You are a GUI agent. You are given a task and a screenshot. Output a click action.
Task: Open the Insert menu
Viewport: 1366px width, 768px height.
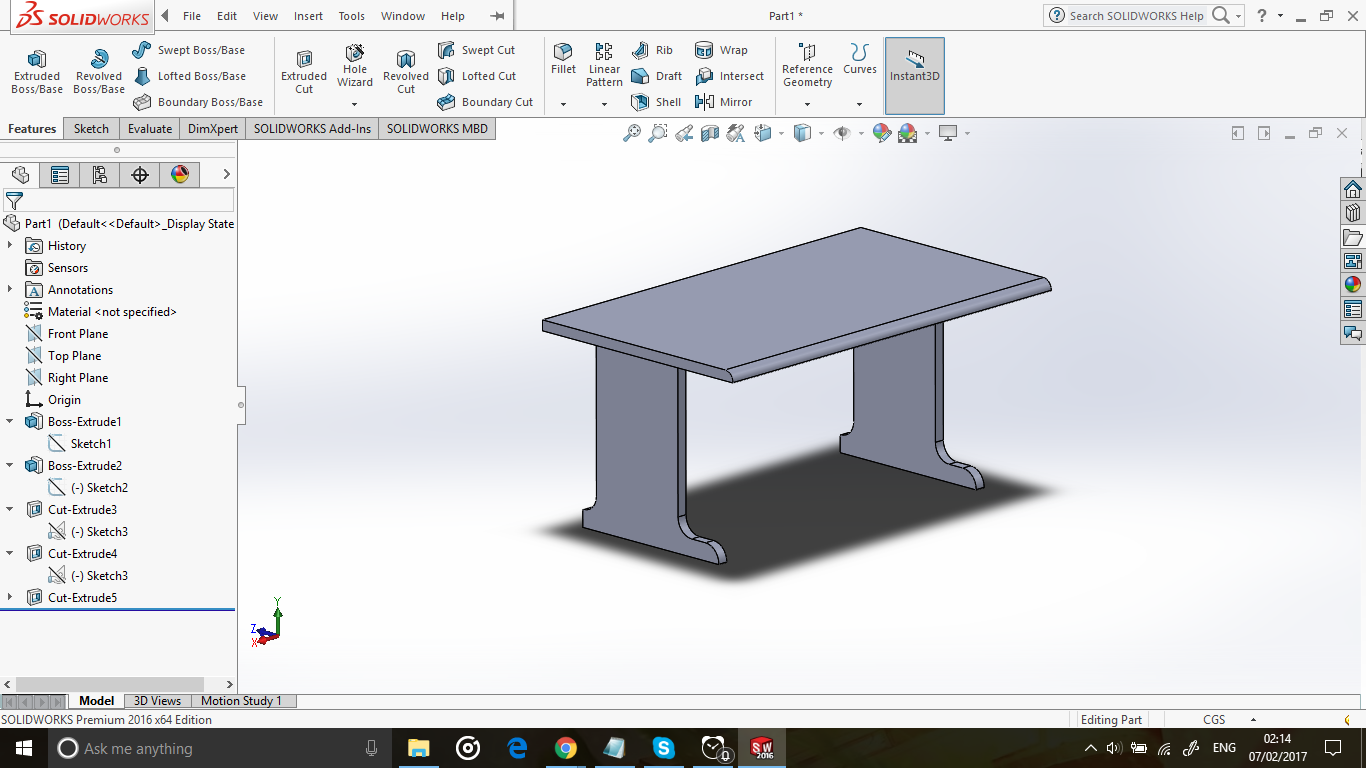(x=308, y=16)
